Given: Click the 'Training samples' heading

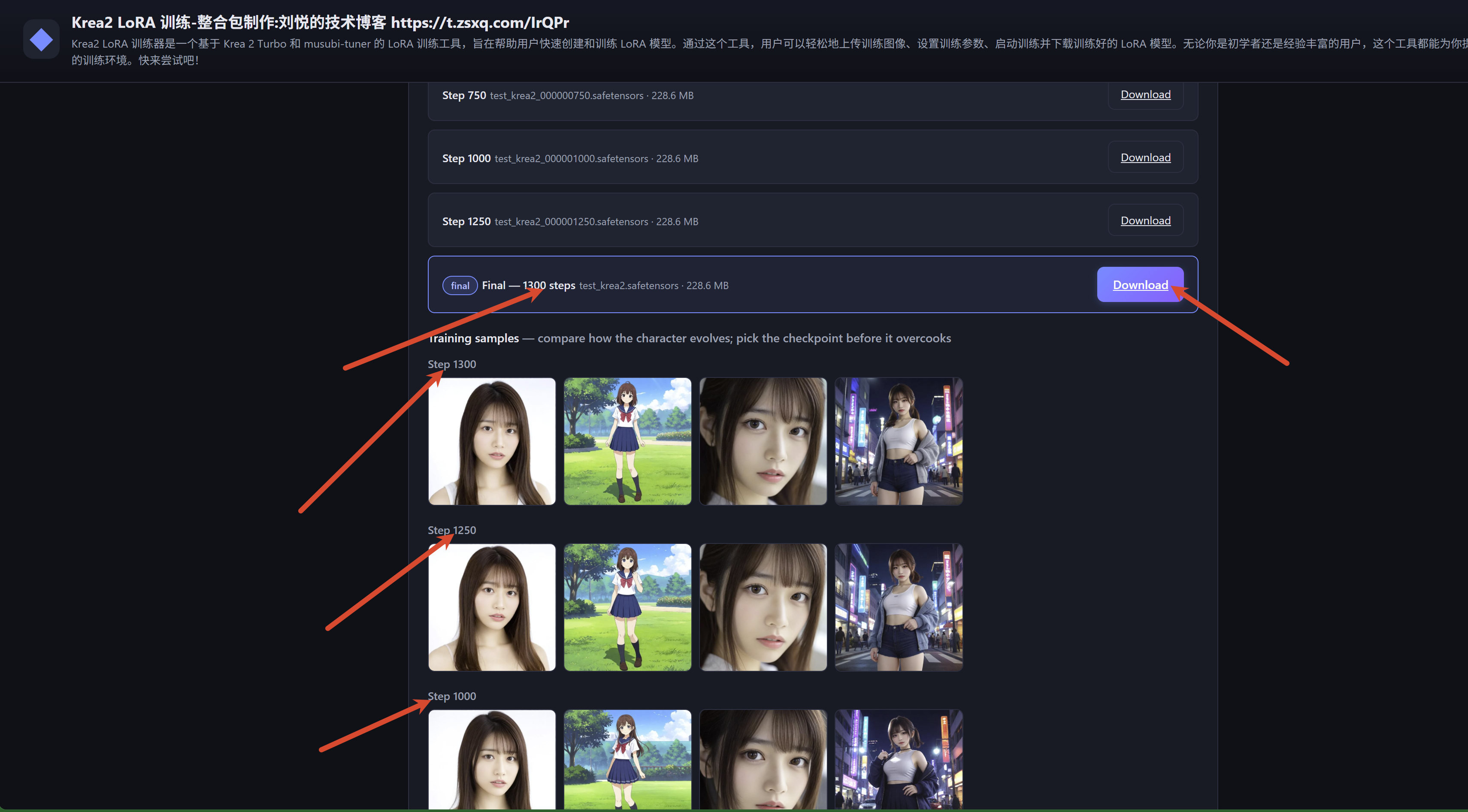Looking at the screenshot, I should coord(474,338).
